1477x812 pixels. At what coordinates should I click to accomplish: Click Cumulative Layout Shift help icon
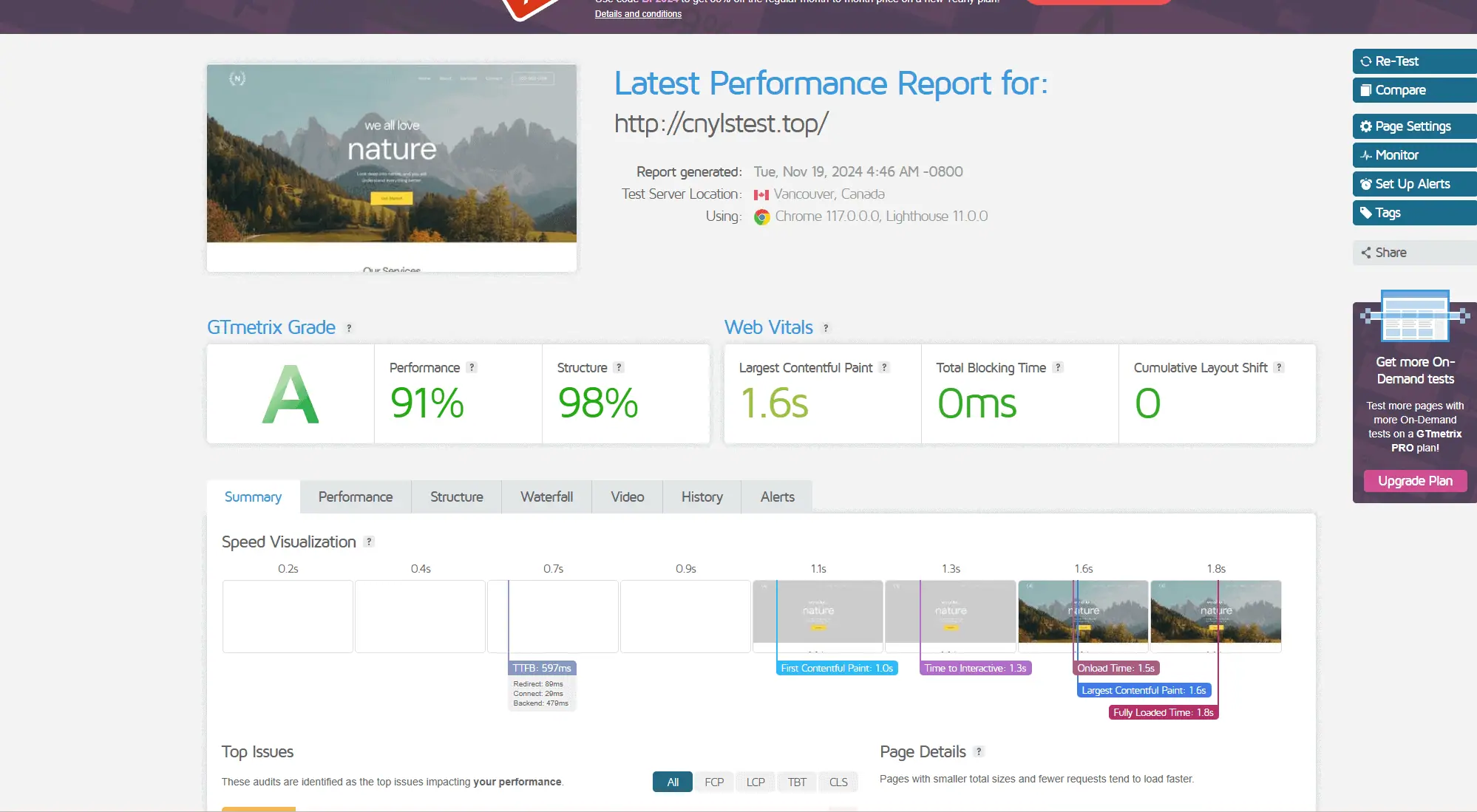(x=1279, y=367)
